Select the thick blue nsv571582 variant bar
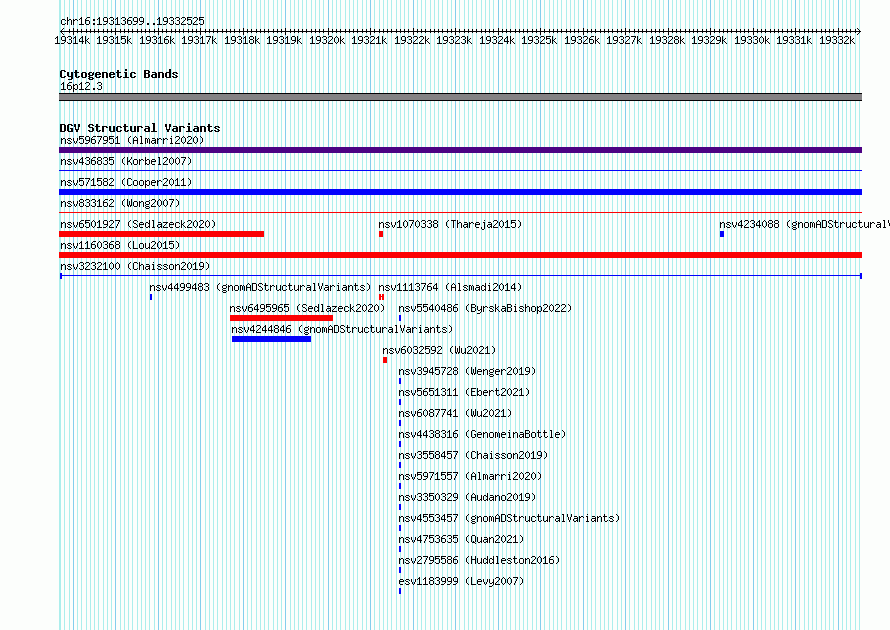The width and height of the screenshot is (890, 630). point(460,192)
